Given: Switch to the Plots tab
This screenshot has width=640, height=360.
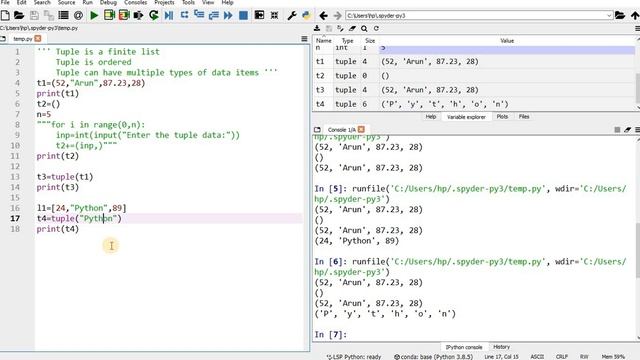Looking at the screenshot, I should pos(502,117).
